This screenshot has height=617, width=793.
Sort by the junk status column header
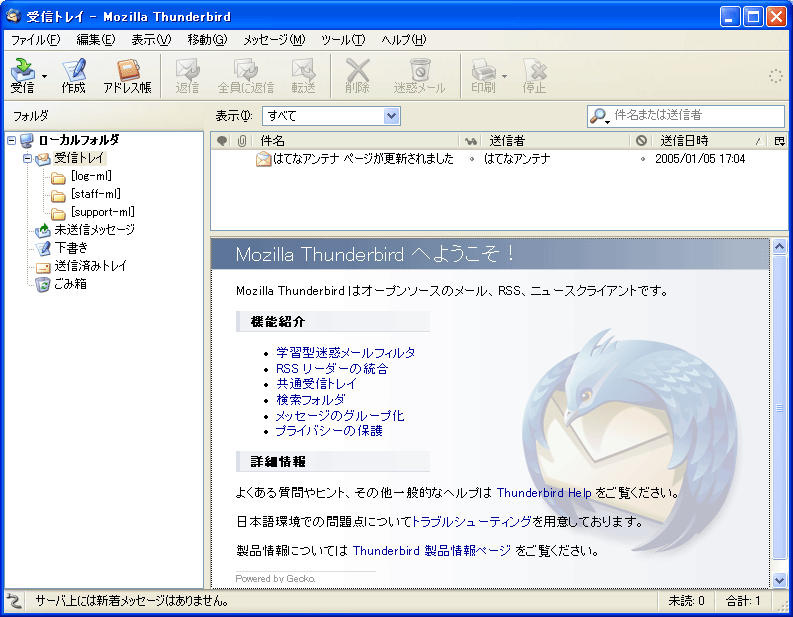(x=641, y=141)
